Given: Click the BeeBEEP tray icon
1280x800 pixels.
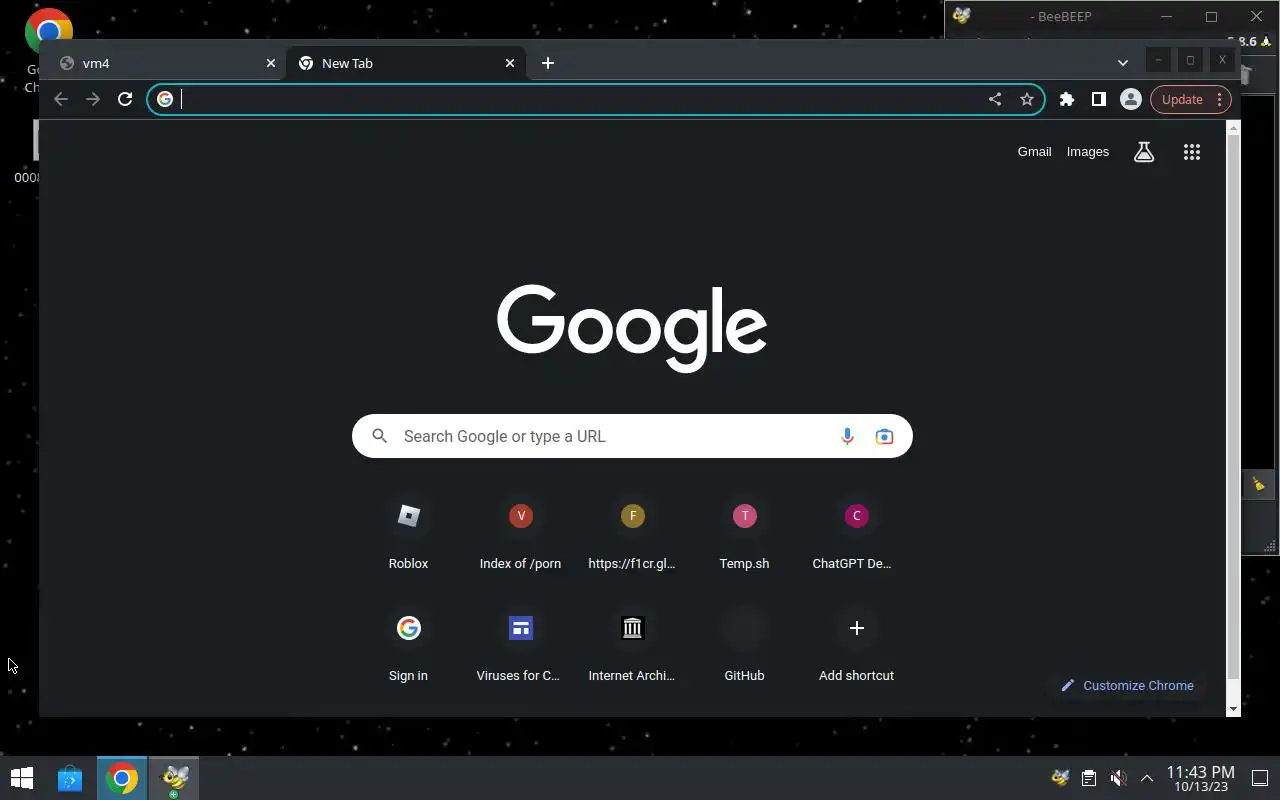Looking at the screenshot, I should pyautogui.click(x=1061, y=778).
